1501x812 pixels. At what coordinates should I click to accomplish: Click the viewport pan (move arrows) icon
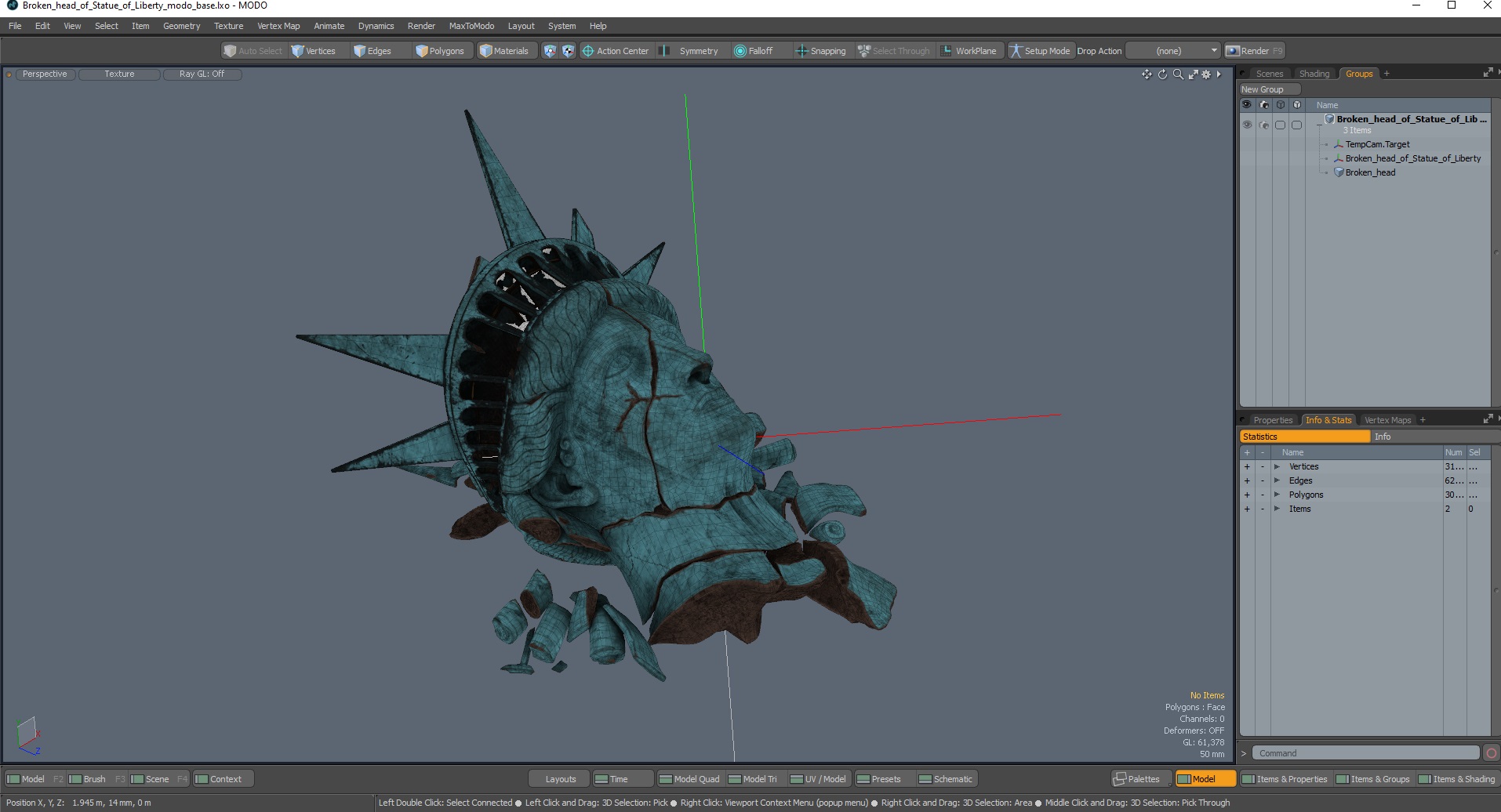(x=1147, y=74)
